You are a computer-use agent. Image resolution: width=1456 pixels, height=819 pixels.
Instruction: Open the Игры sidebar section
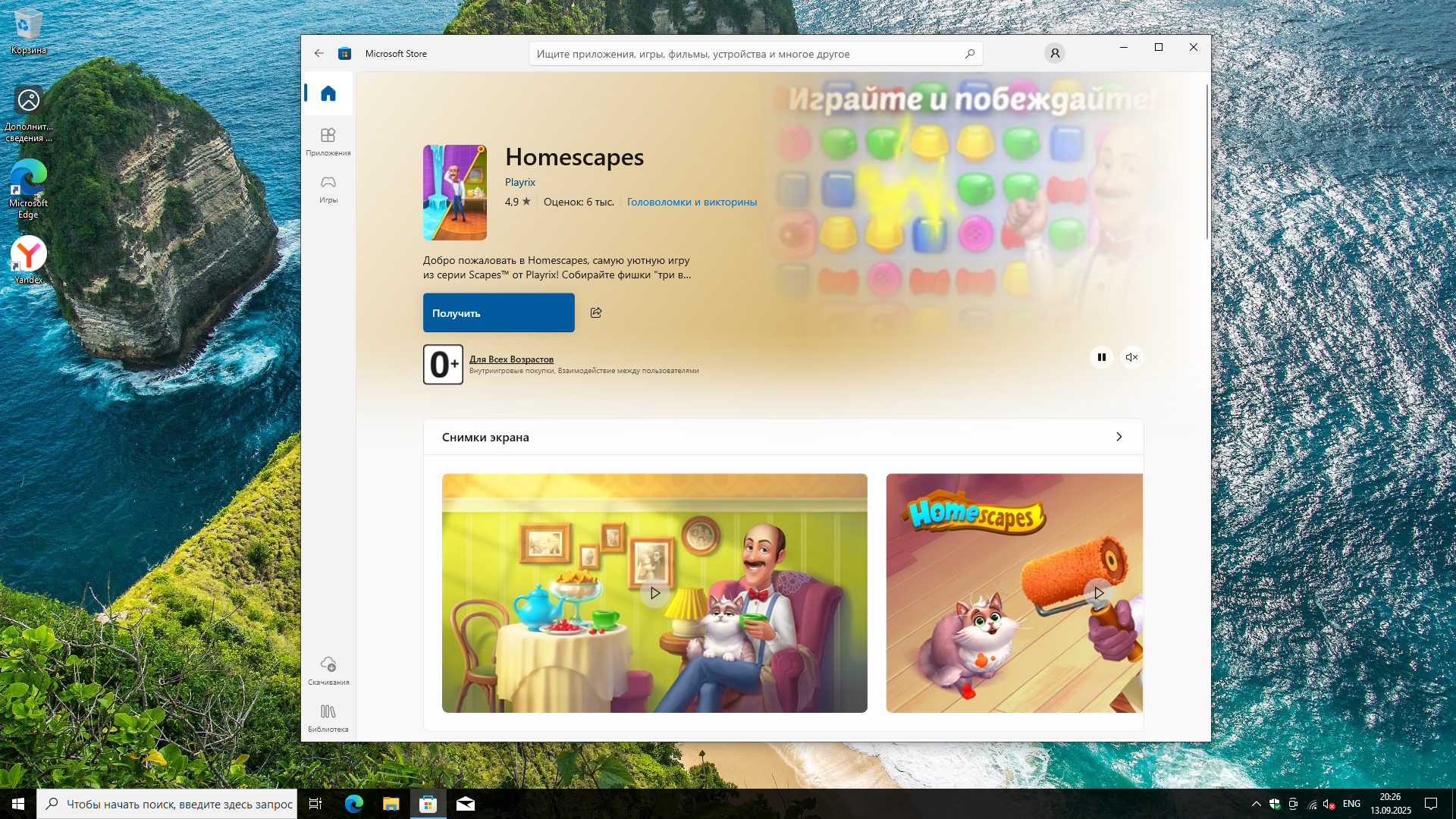(328, 188)
